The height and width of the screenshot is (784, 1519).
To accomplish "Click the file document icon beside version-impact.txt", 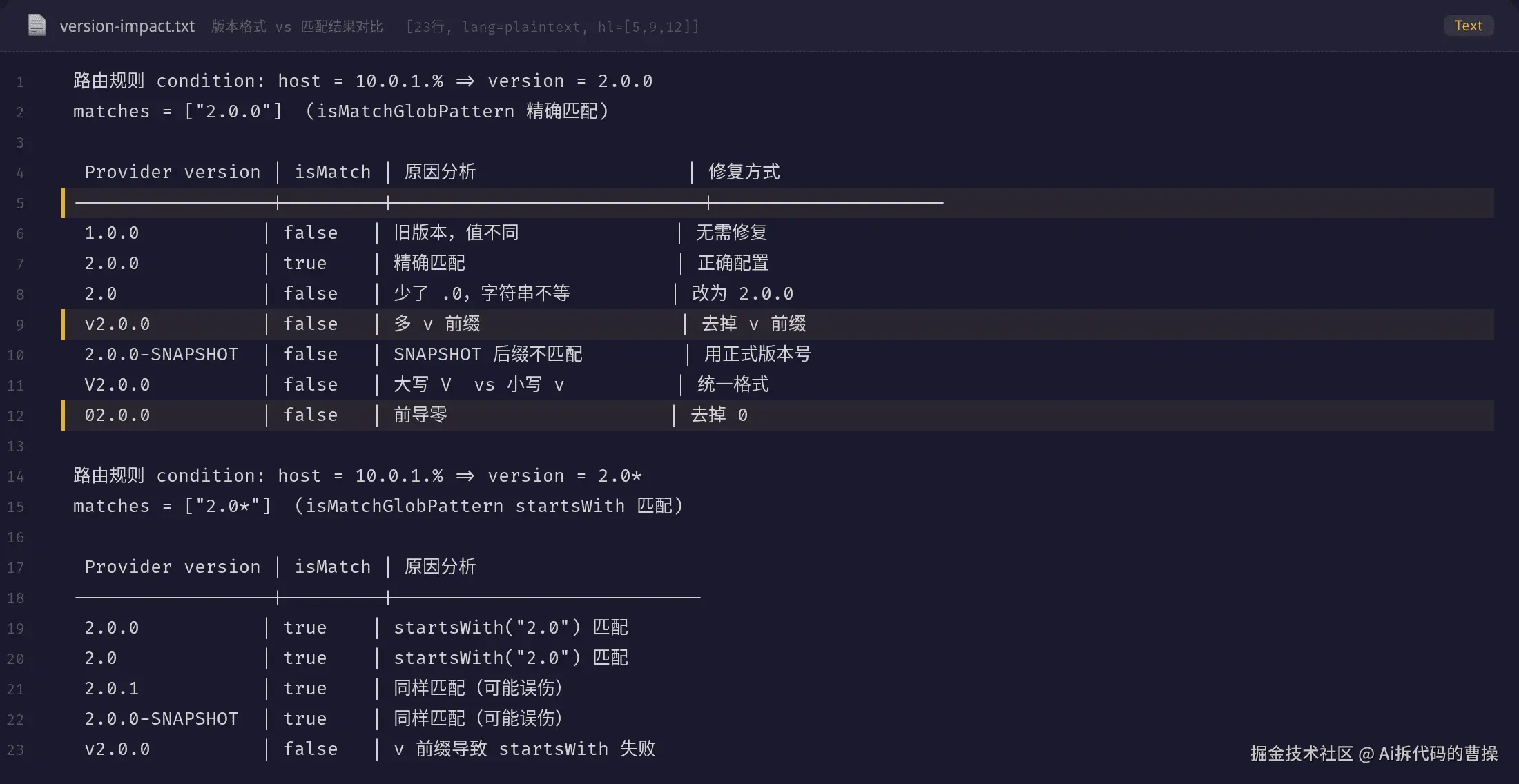I will (x=37, y=26).
